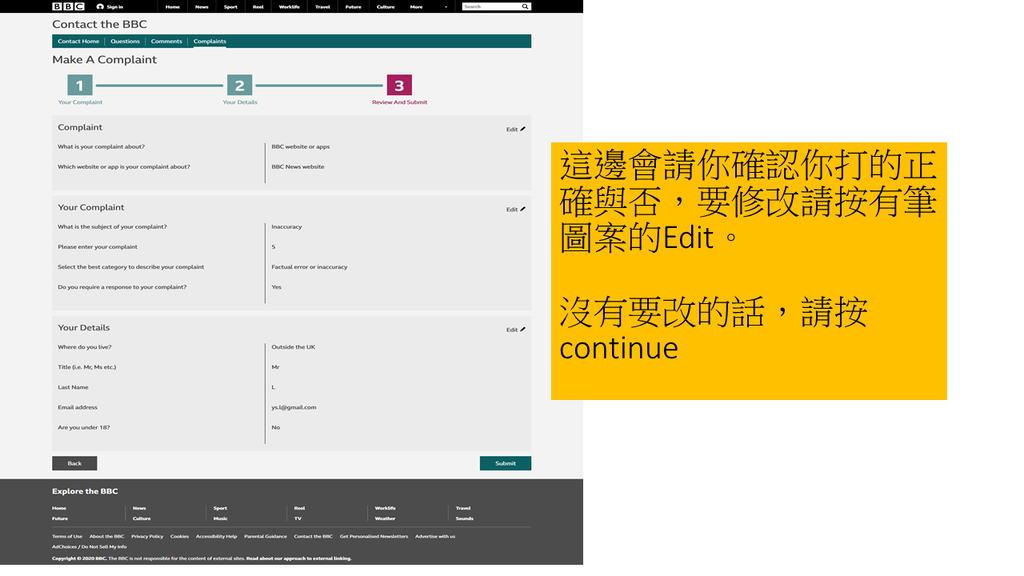This screenshot has height=576, width=1024.
Task: Click the answer text 'BBC News website'
Action: click(x=298, y=167)
